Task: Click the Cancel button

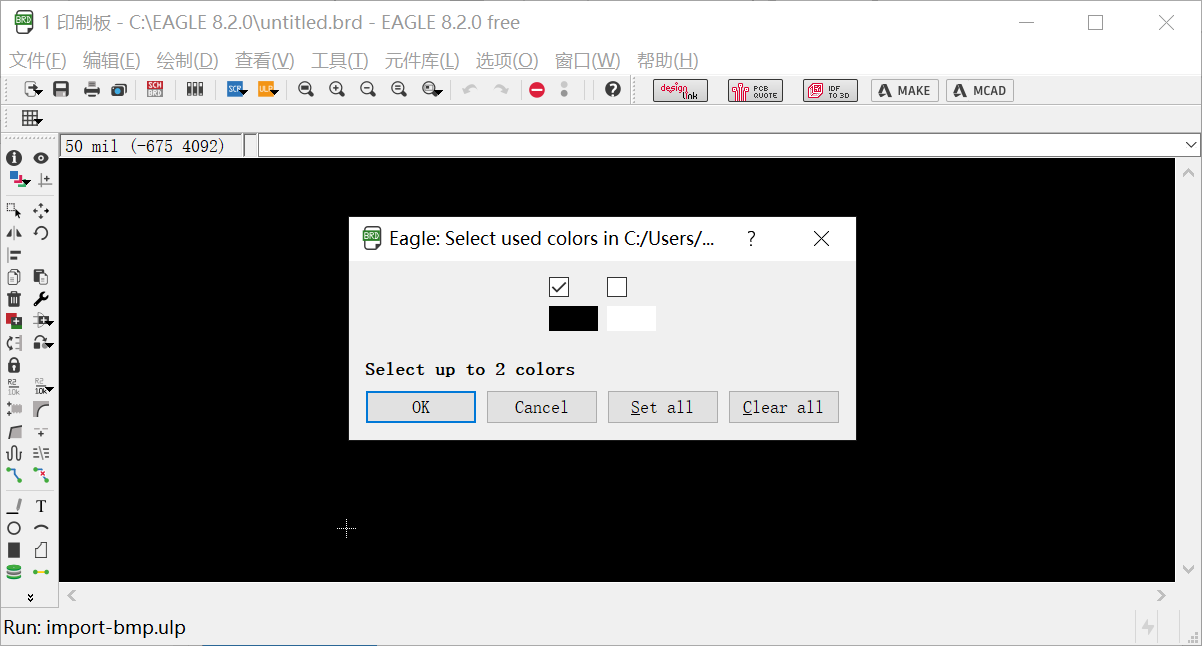Action: pos(542,407)
